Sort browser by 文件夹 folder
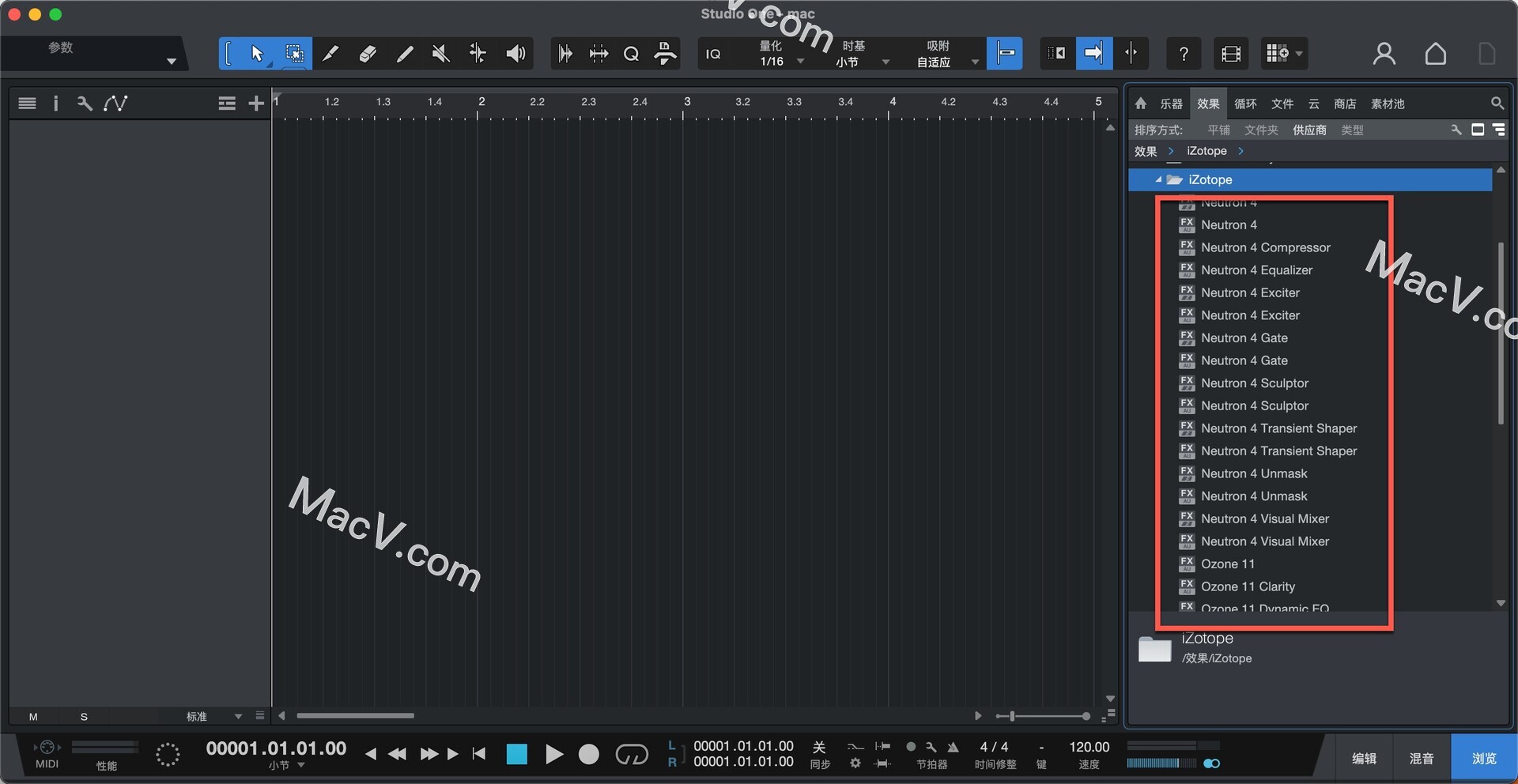This screenshot has height=784, width=1518. tap(1261, 130)
